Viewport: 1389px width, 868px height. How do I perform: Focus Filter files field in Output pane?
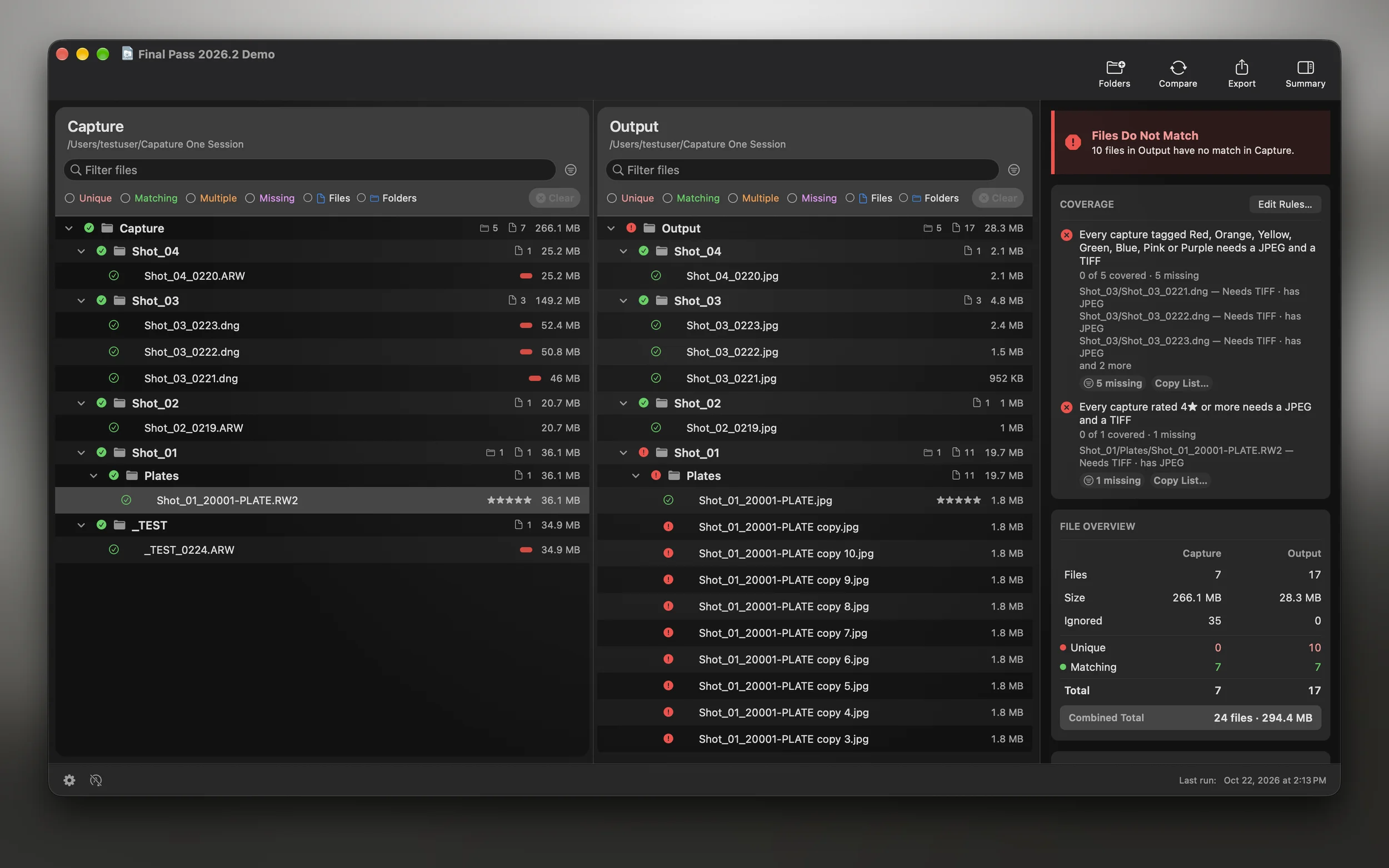[802, 170]
